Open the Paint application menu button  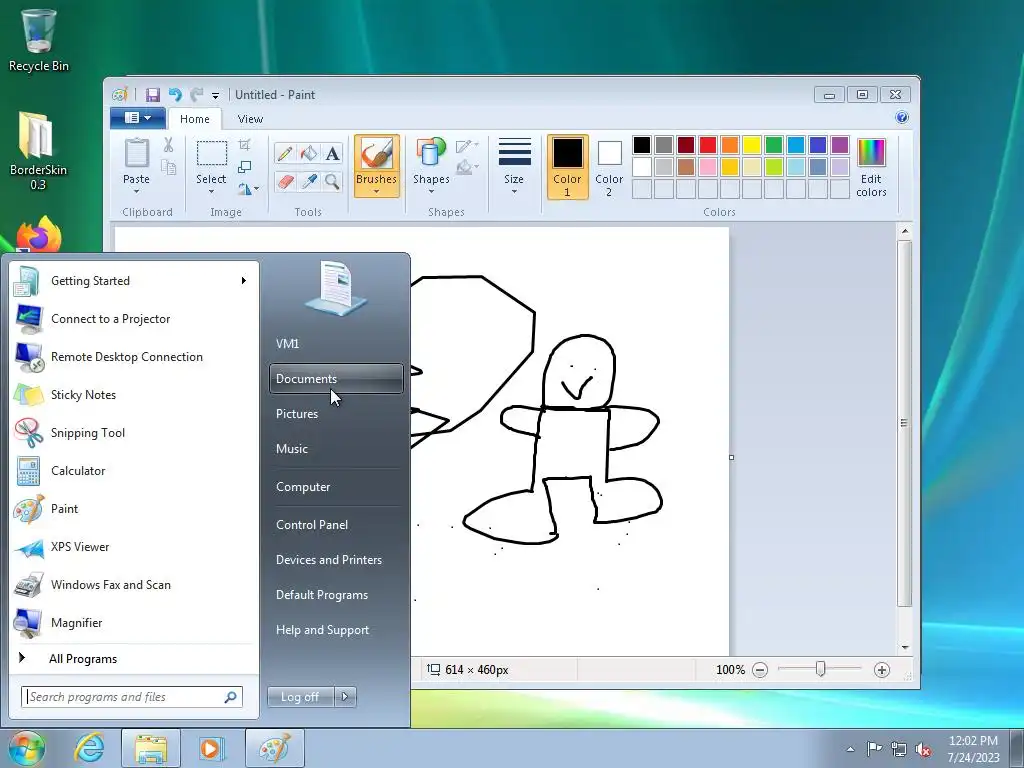[x=138, y=118]
